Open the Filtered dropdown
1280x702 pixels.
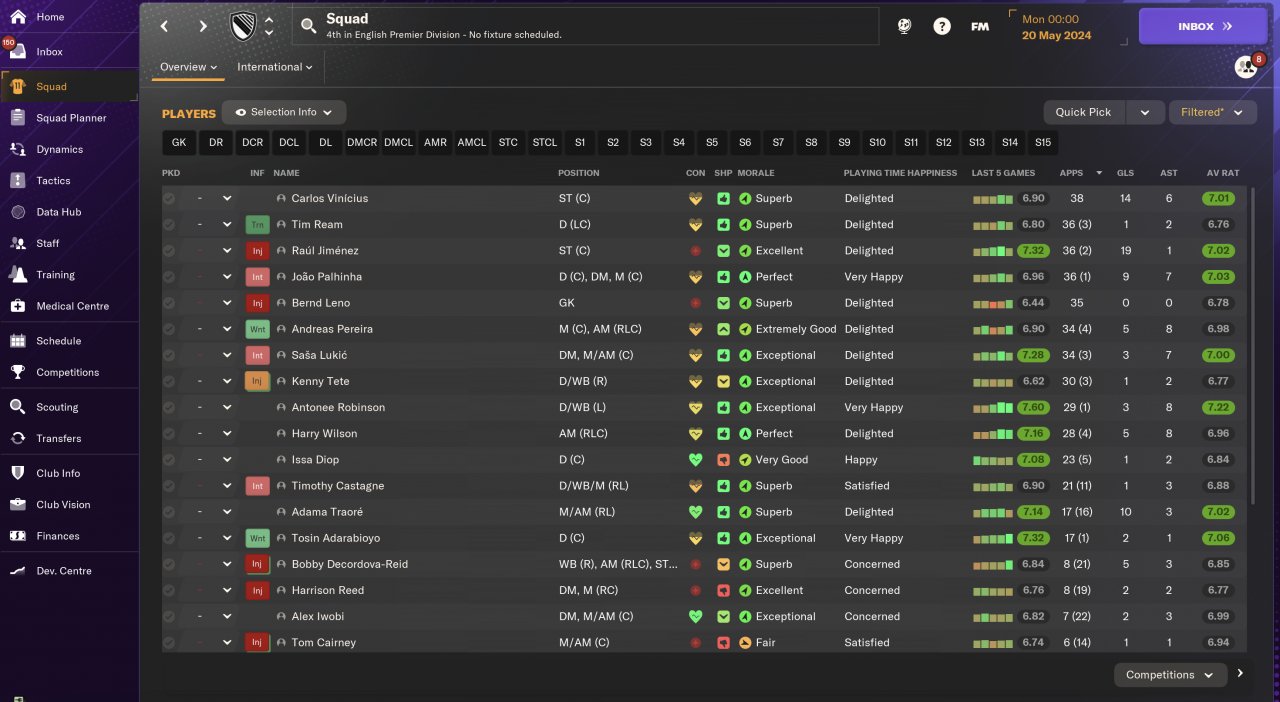tap(1212, 112)
